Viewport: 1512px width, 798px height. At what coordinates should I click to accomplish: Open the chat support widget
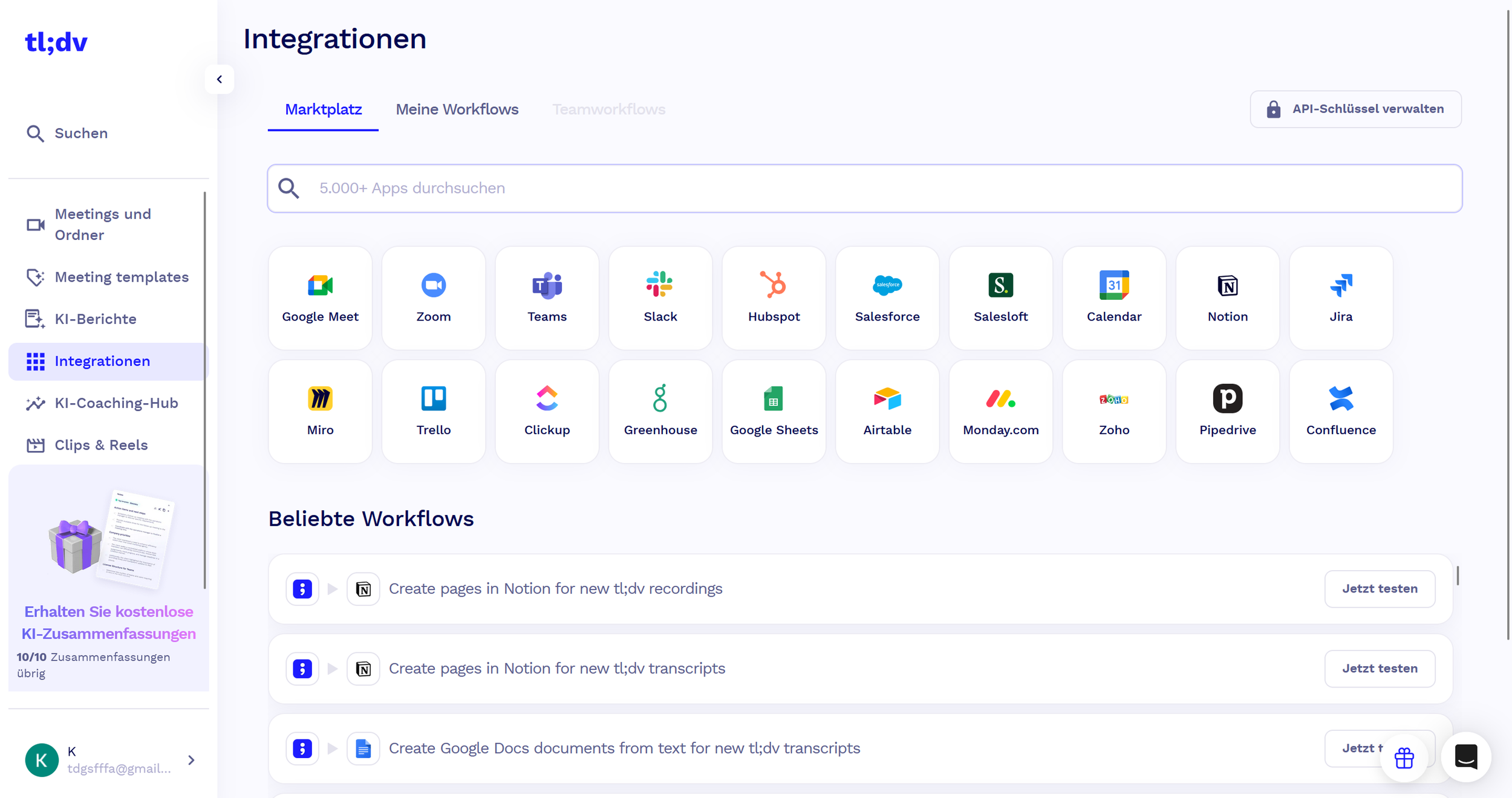pos(1465,756)
